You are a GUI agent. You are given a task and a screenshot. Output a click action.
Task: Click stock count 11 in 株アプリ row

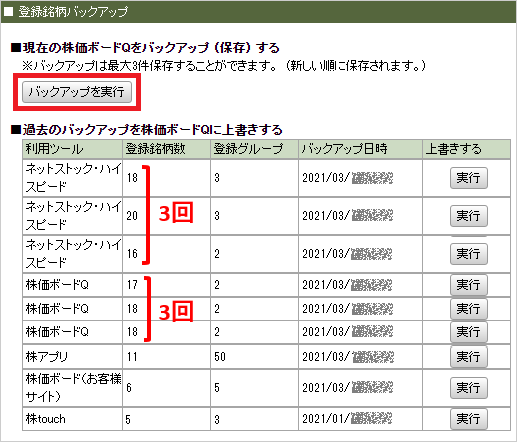click(x=132, y=357)
